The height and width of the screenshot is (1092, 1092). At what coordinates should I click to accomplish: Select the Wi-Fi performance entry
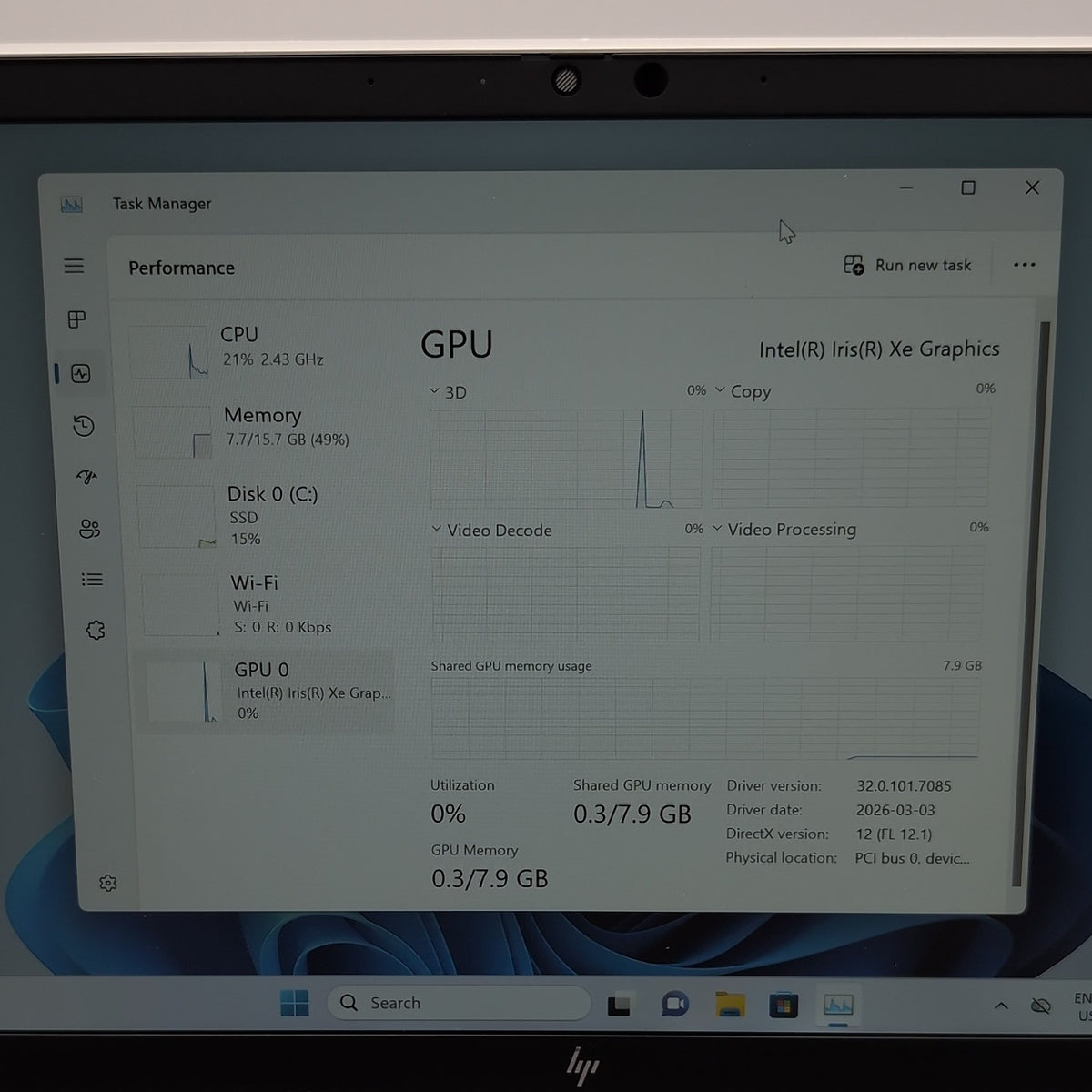point(268,604)
